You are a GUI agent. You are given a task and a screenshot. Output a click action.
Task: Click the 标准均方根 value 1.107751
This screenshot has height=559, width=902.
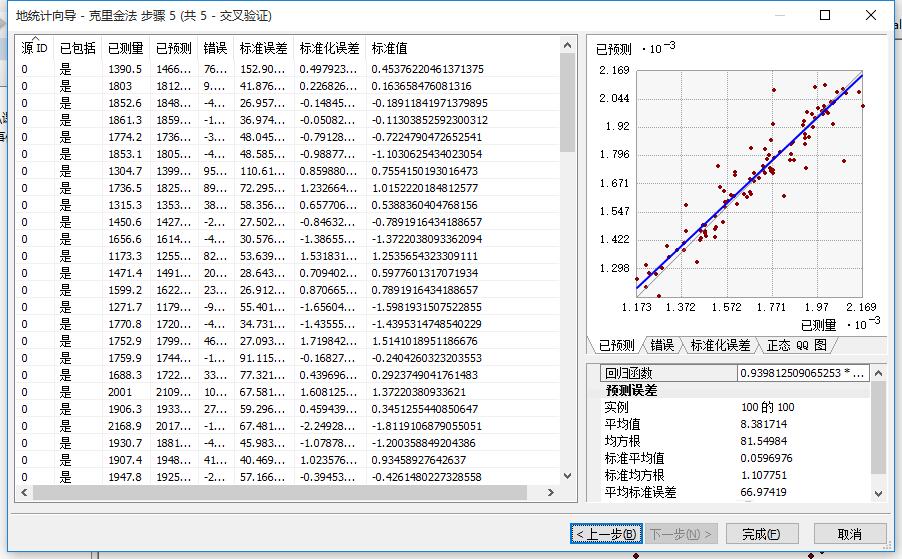coord(763,475)
